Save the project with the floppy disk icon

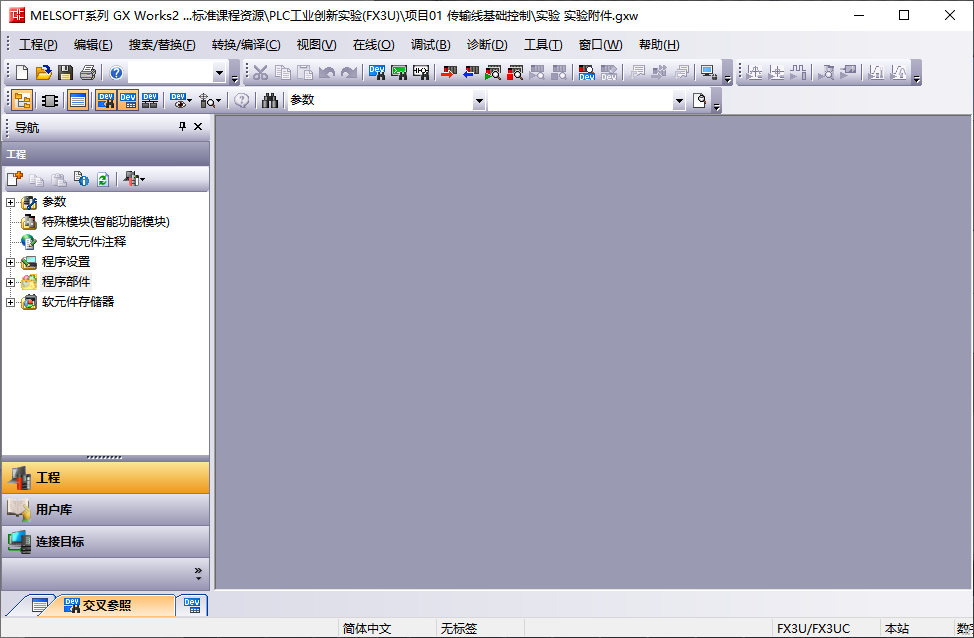click(65, 73)
